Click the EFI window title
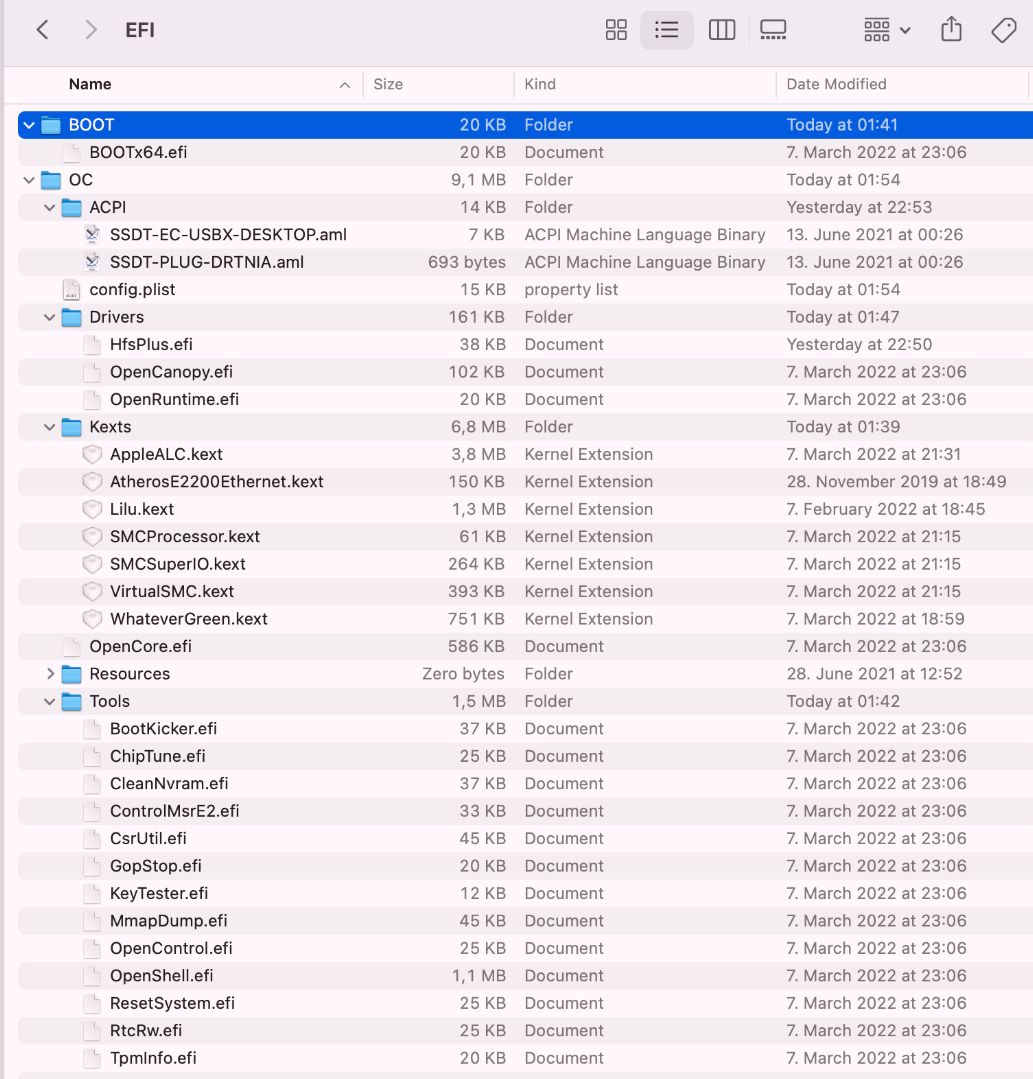This screenshot has height=1079, width=1033. [140, 30]
